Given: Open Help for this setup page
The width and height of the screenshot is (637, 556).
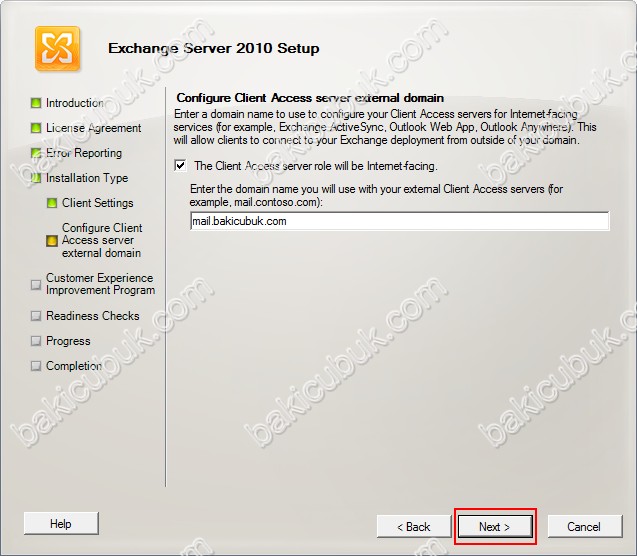Looking at the screenshot, I should [x=61, y=524].
